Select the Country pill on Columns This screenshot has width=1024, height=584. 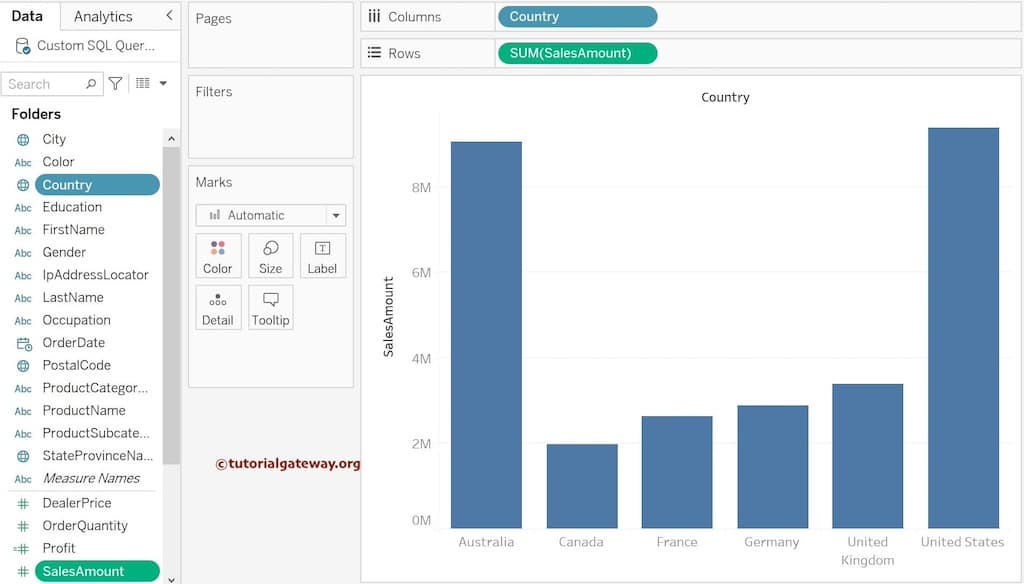(577, 16)
